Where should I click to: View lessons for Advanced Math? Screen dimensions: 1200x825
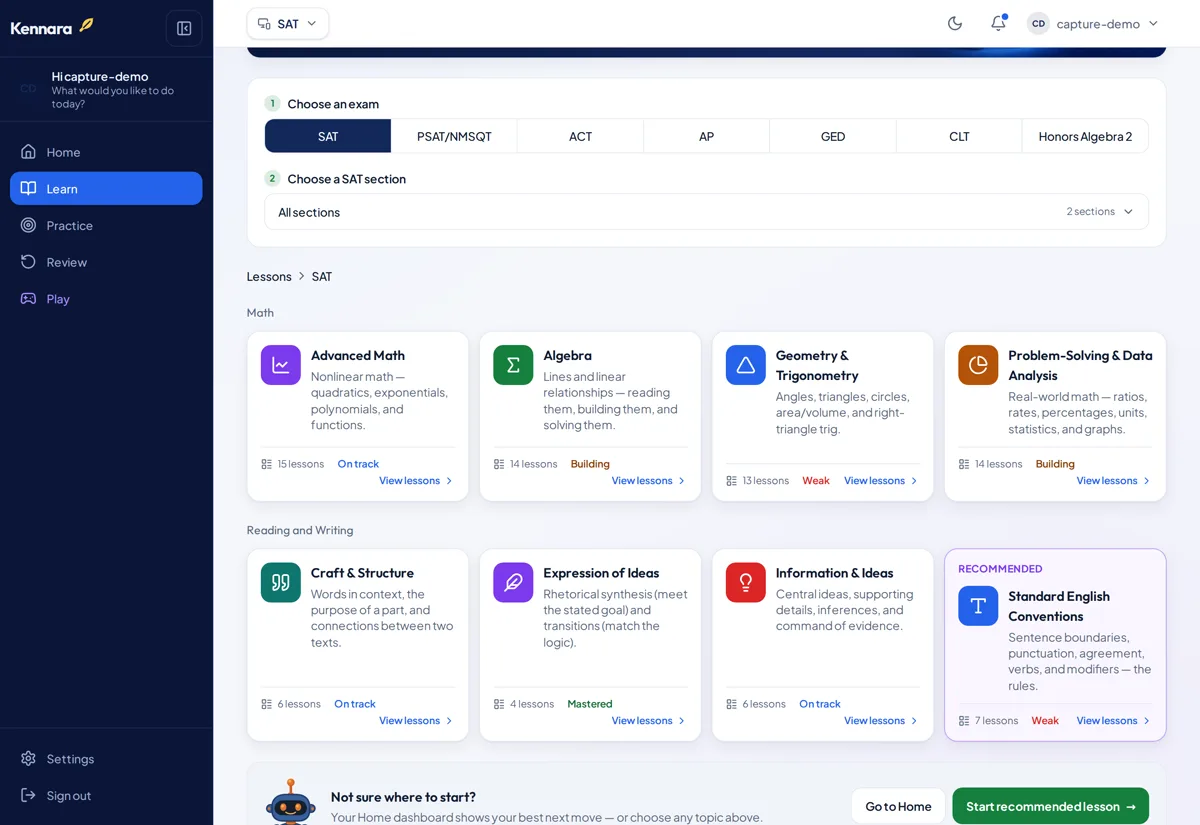(416, 481)
